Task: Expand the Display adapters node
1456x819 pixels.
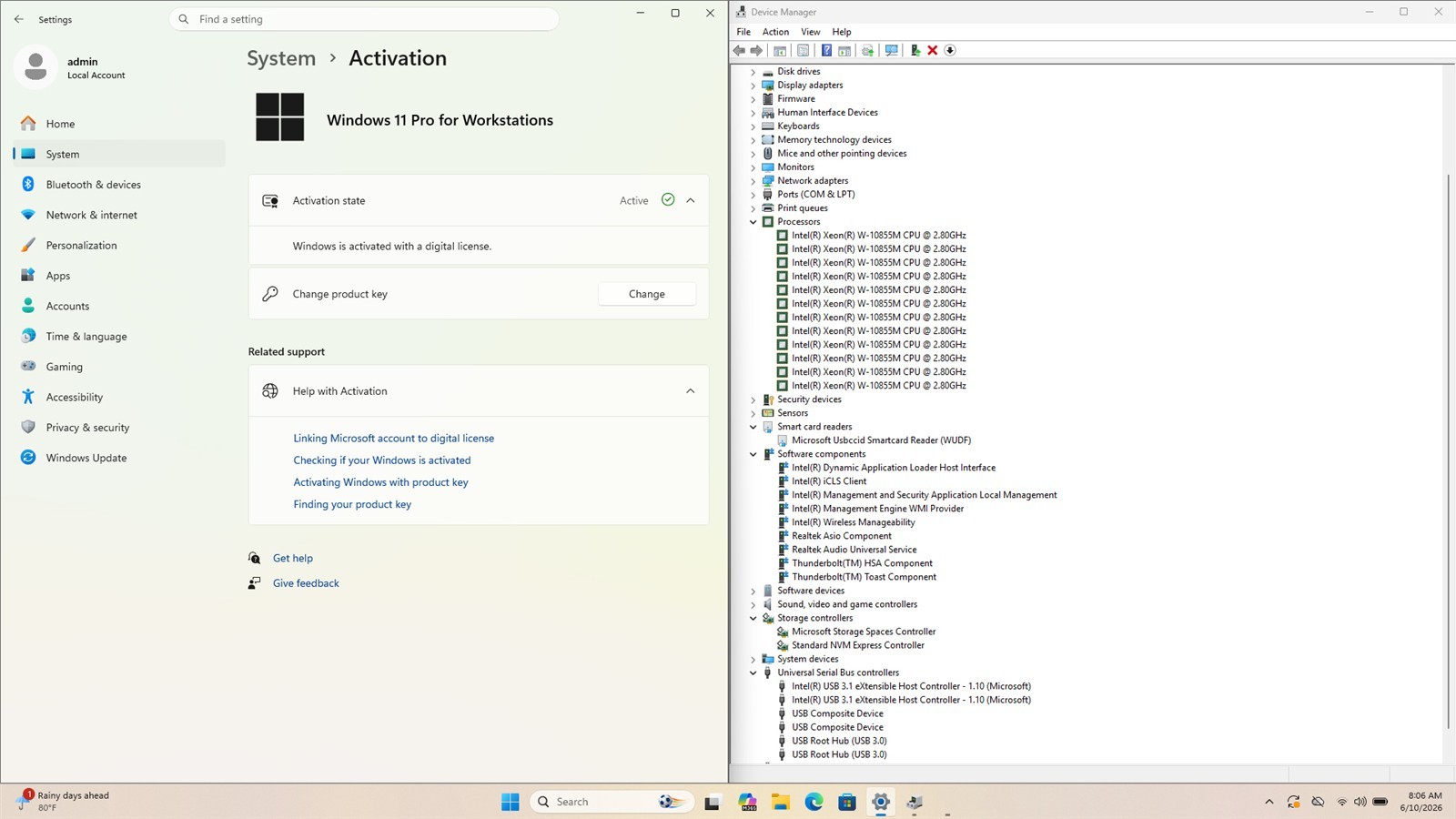Action: click(x=753, y=86)
